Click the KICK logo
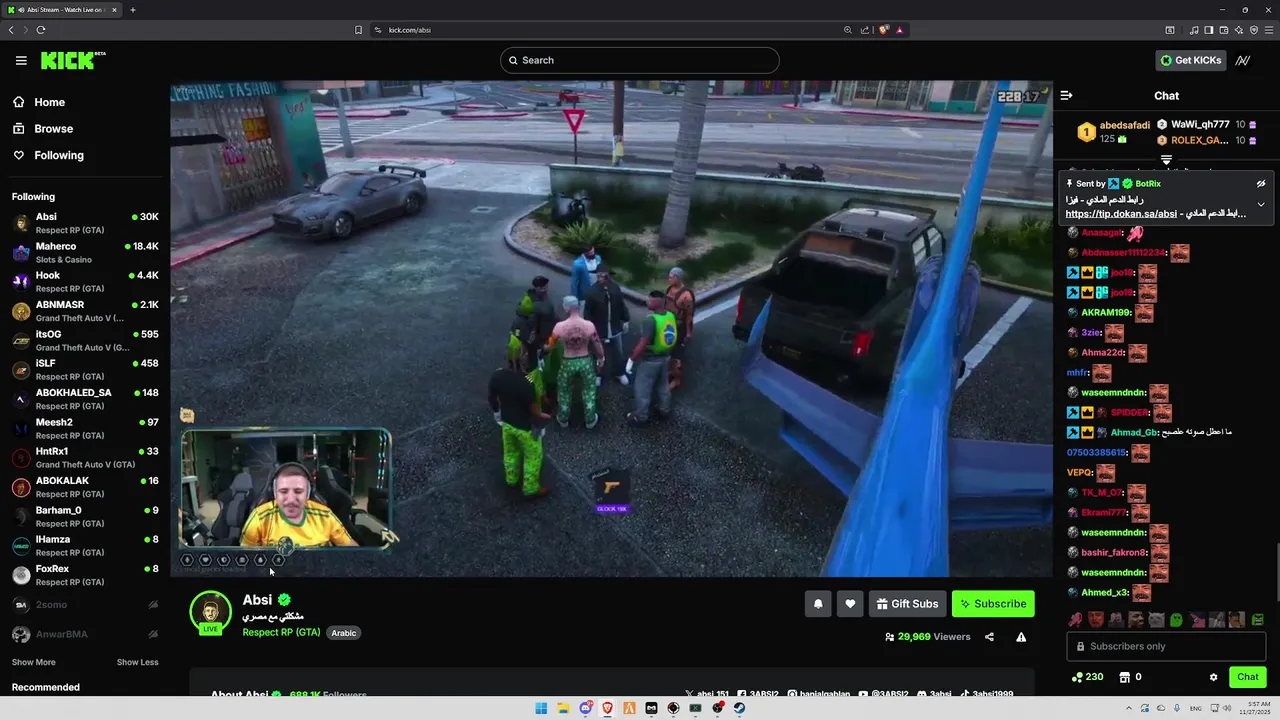1280x720 pixels. (x=73, y=60)
